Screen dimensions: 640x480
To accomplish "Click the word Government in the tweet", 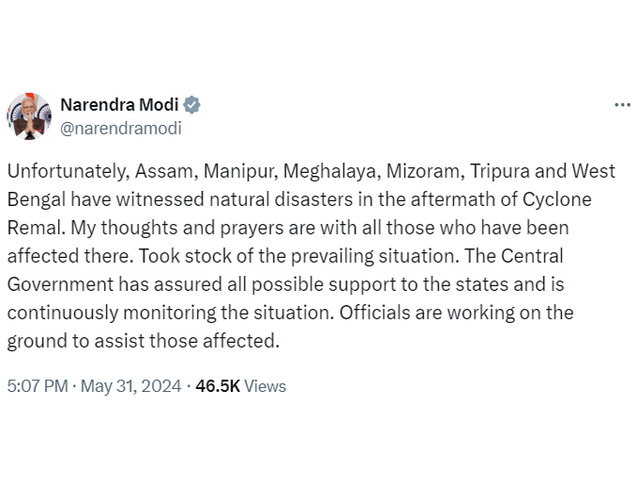I will pos(60,284).
